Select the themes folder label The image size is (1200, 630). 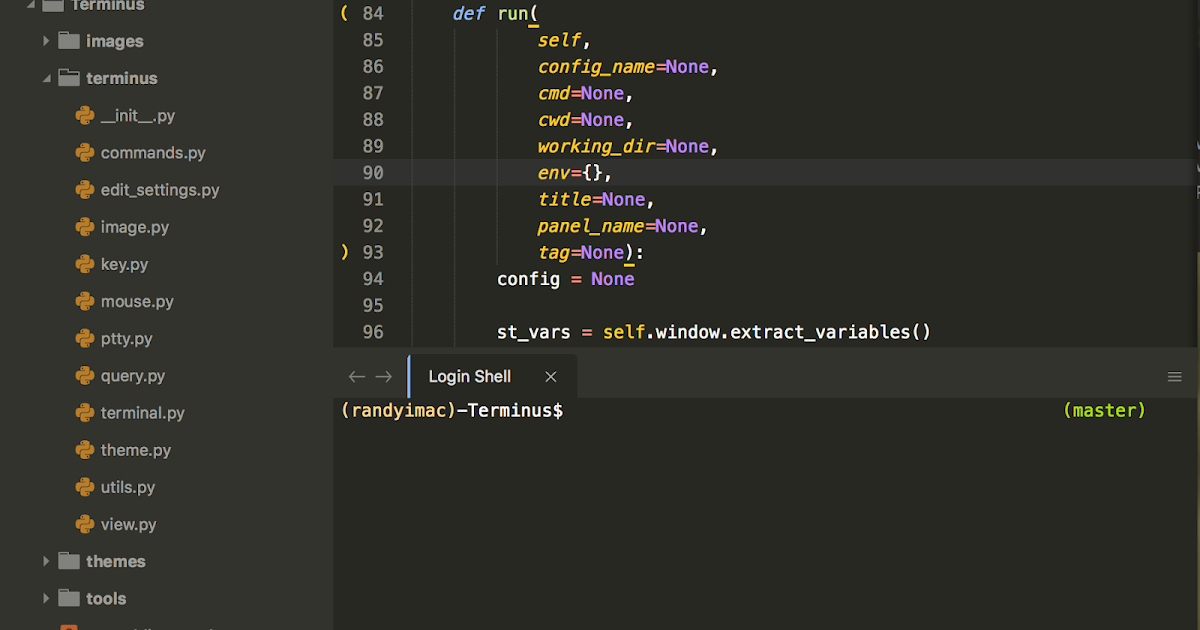click(116, 561)
